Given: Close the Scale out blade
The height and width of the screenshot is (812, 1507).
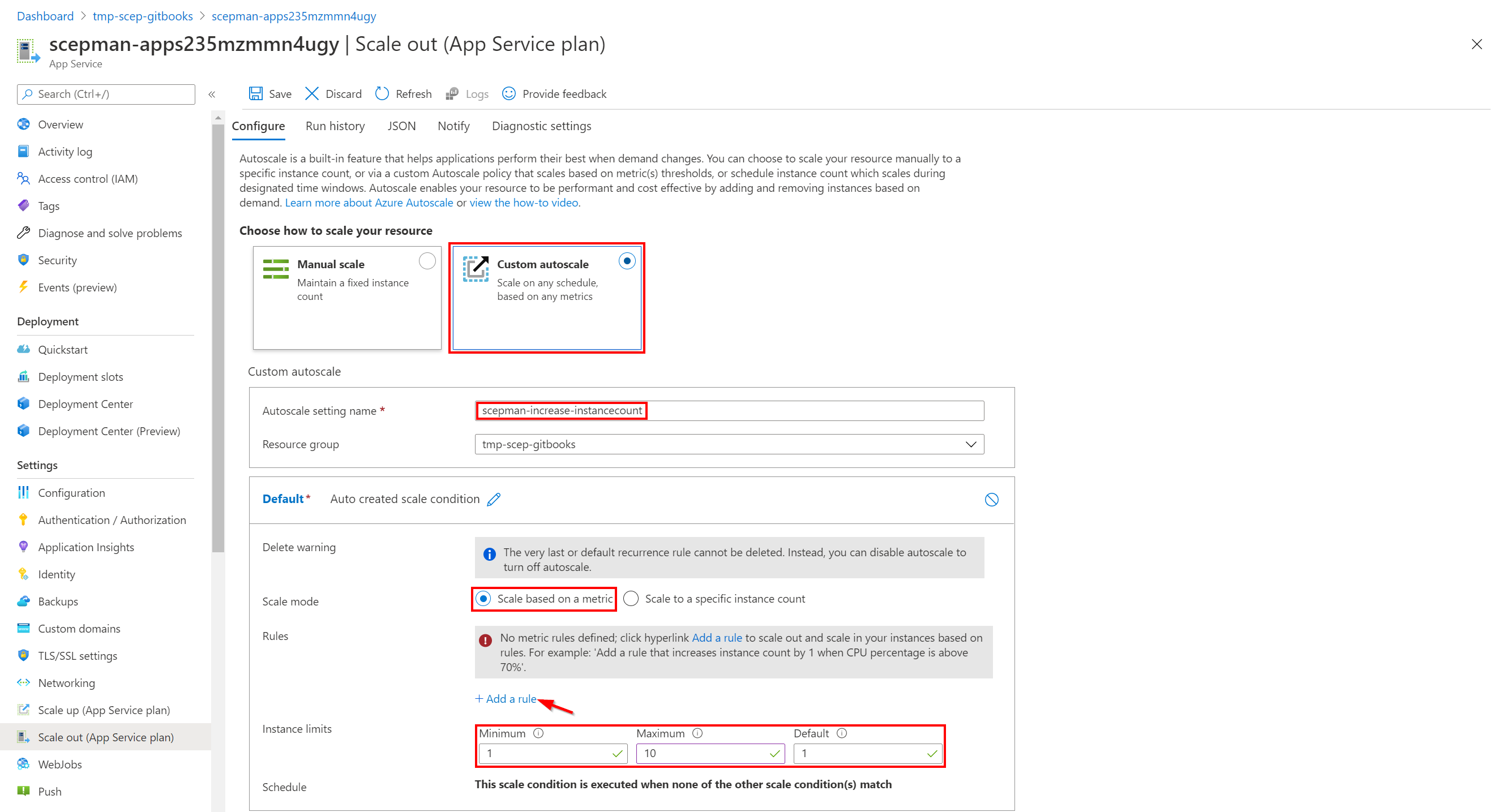Looking at the screenshot, I should [1476, 45].
